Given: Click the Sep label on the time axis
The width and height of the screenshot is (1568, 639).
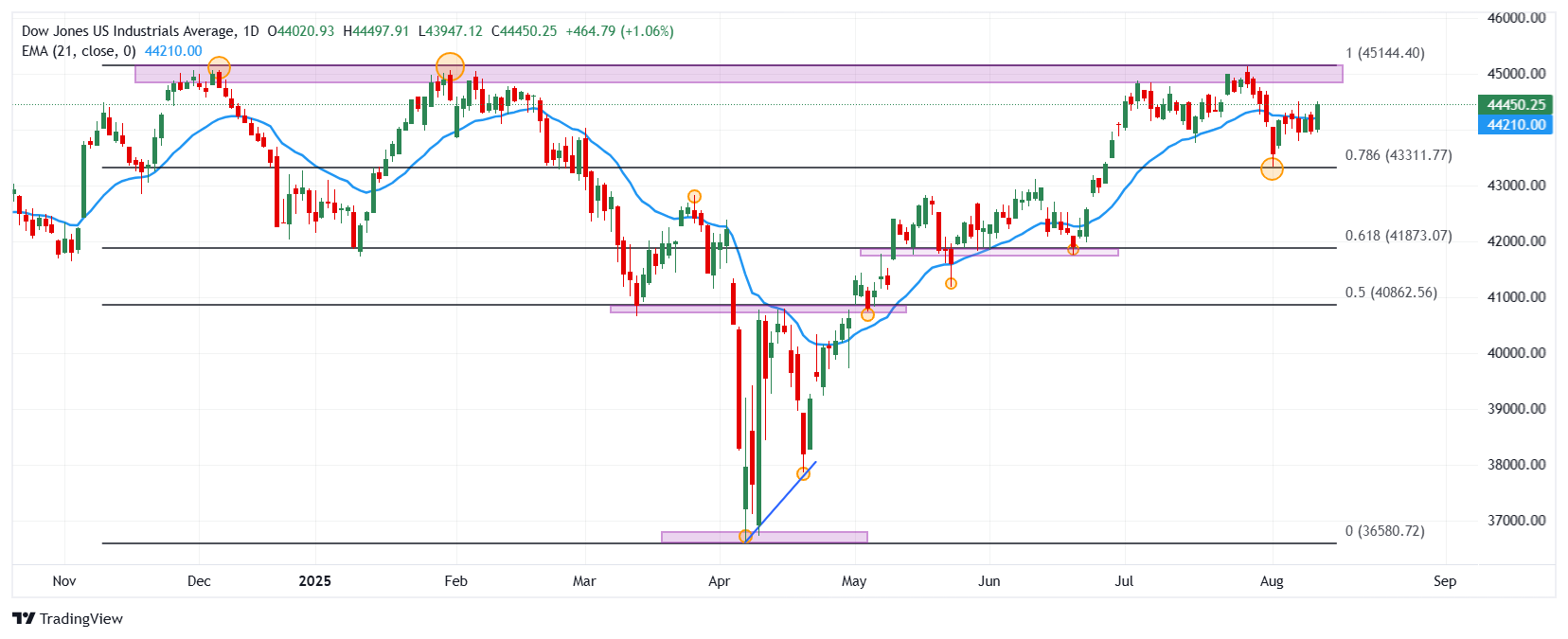Looking at the screenshot, I should point(1445,581).
